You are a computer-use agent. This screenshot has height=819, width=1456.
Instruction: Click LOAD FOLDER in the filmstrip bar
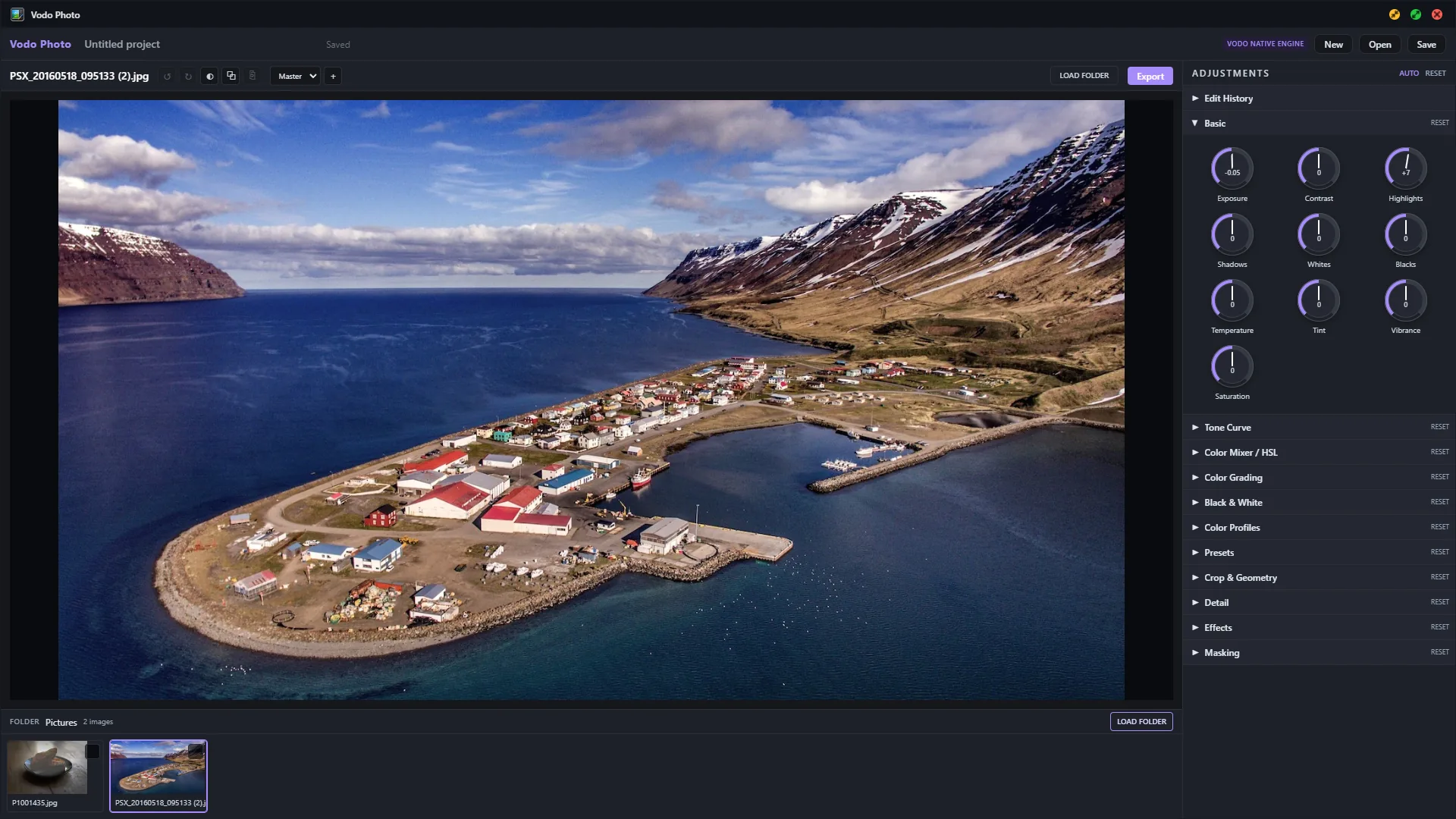tap(1141, 721)
